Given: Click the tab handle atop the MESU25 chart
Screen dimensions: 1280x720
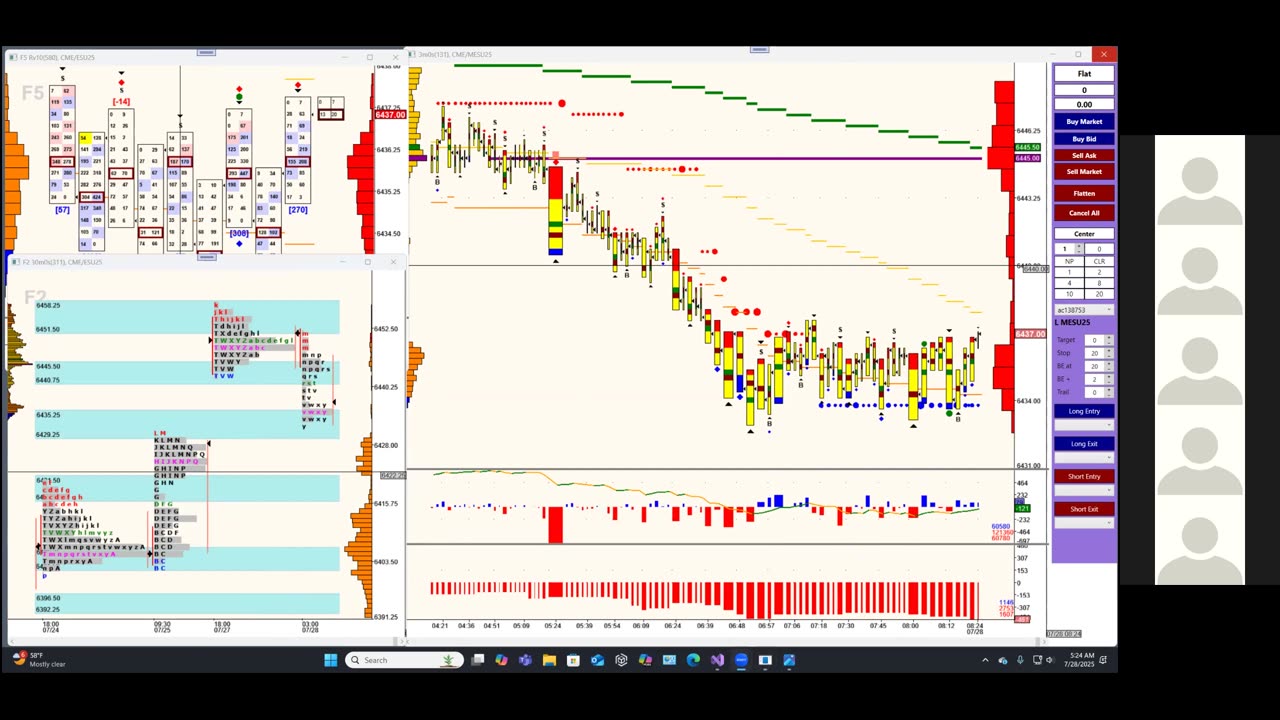Looking at the screenshot, I should coord(759,49).
